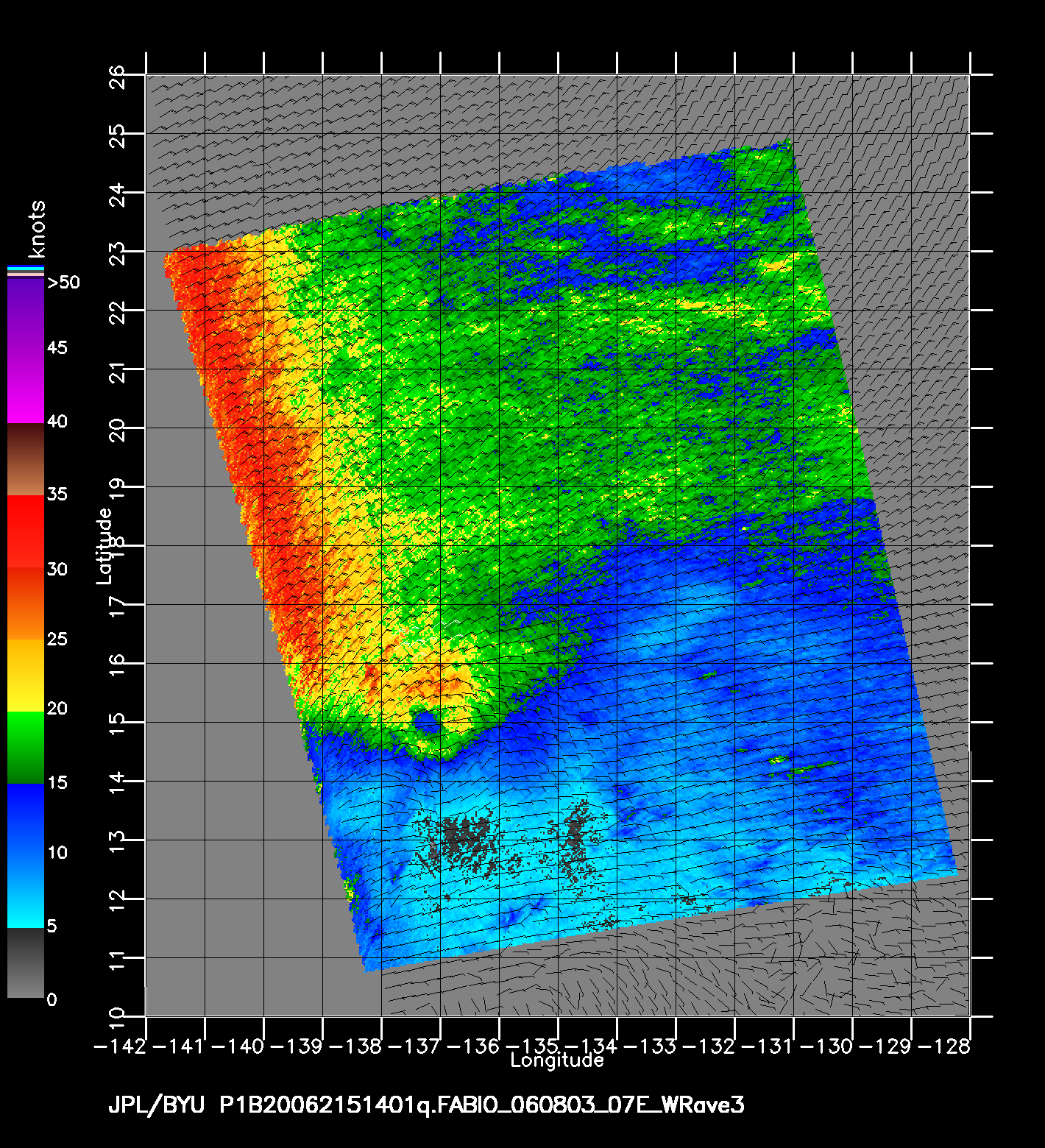Pick the gray 0-5 knots color band
This screenshot has width=1045, height=1148.
click(x=26, y=963)
